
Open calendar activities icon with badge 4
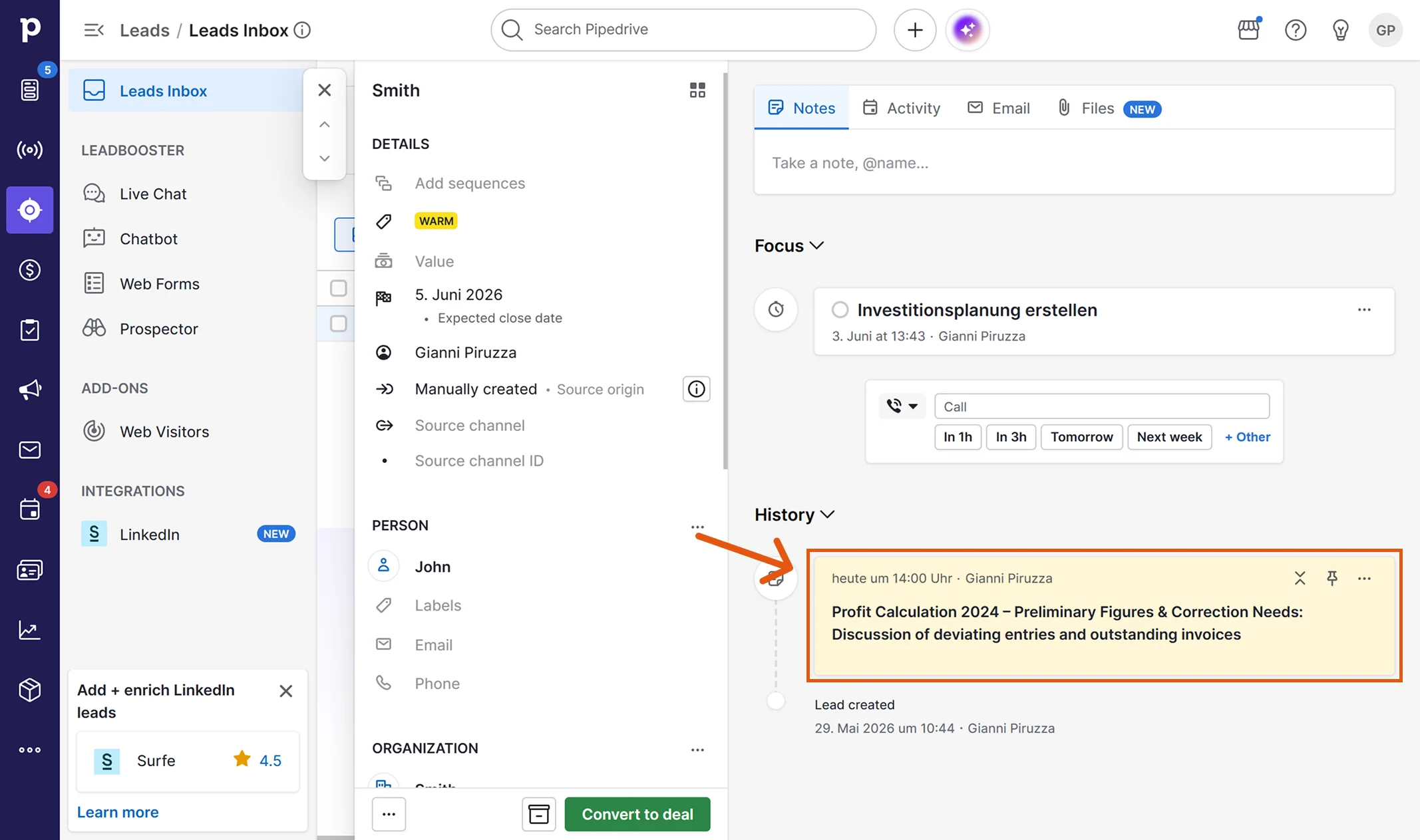click(x=30, y=509)
